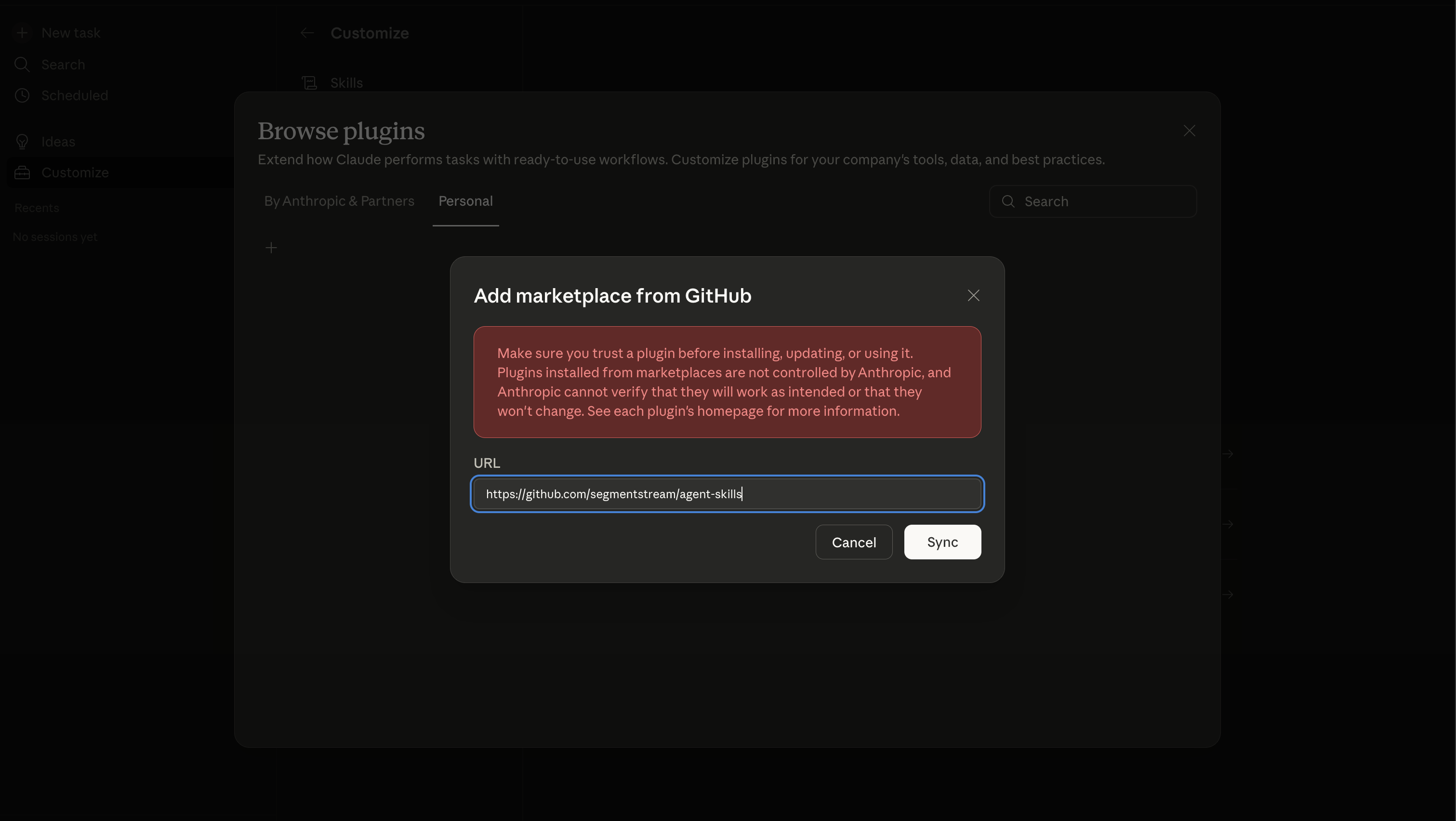Close the Add marketplace dialog
The height and width of the screenshot is (821, 1456).
point(973,295)
